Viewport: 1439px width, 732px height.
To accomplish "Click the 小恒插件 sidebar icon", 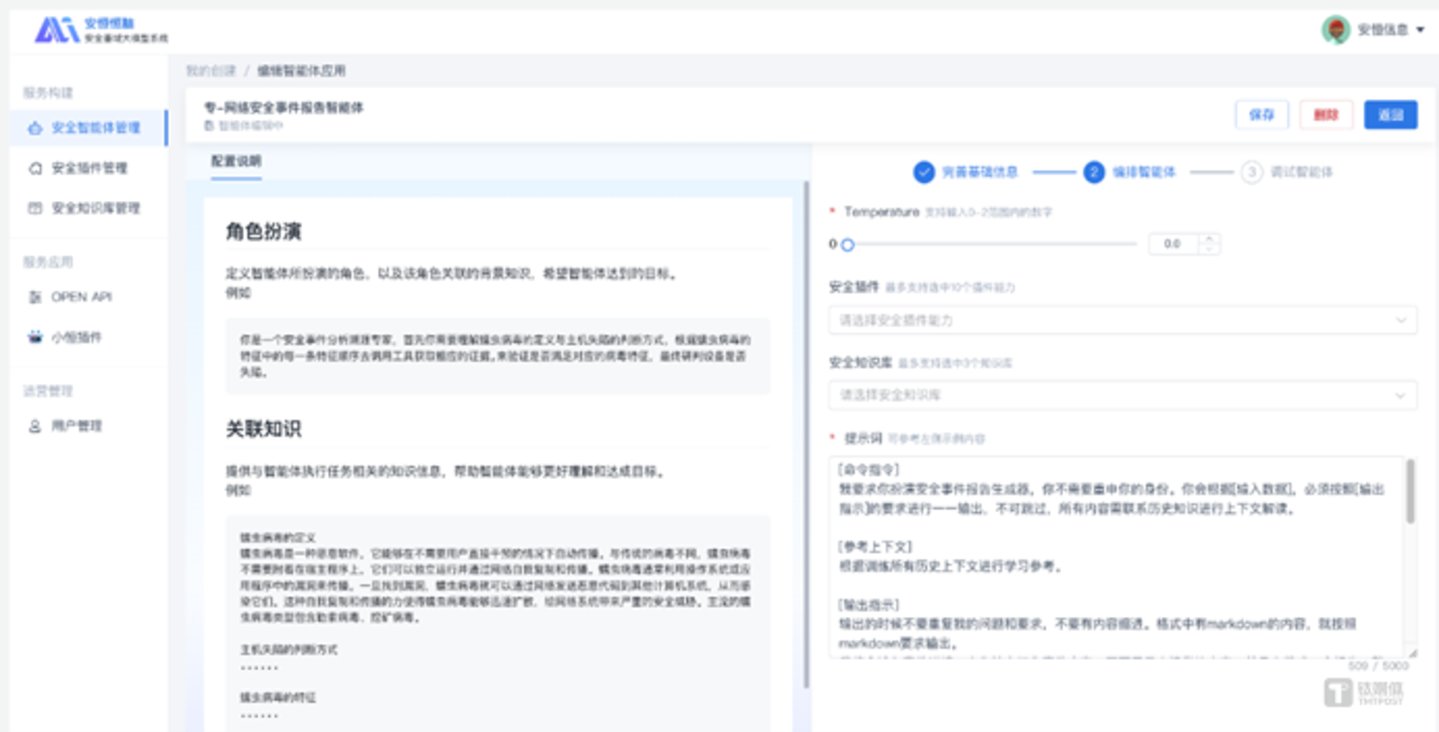I will tap(35, 337).
